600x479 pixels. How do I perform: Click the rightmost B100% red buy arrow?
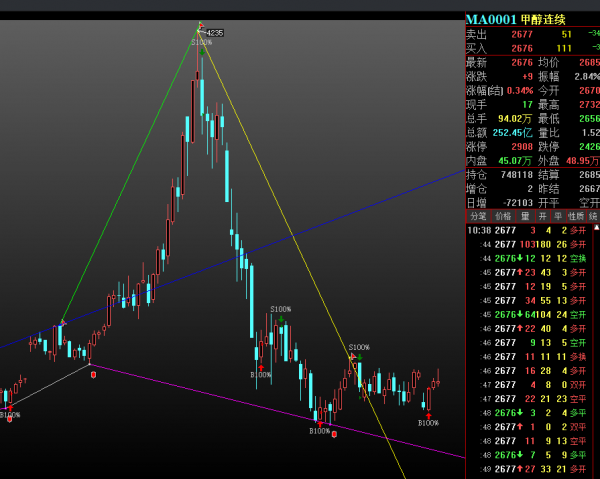point(427,414)
